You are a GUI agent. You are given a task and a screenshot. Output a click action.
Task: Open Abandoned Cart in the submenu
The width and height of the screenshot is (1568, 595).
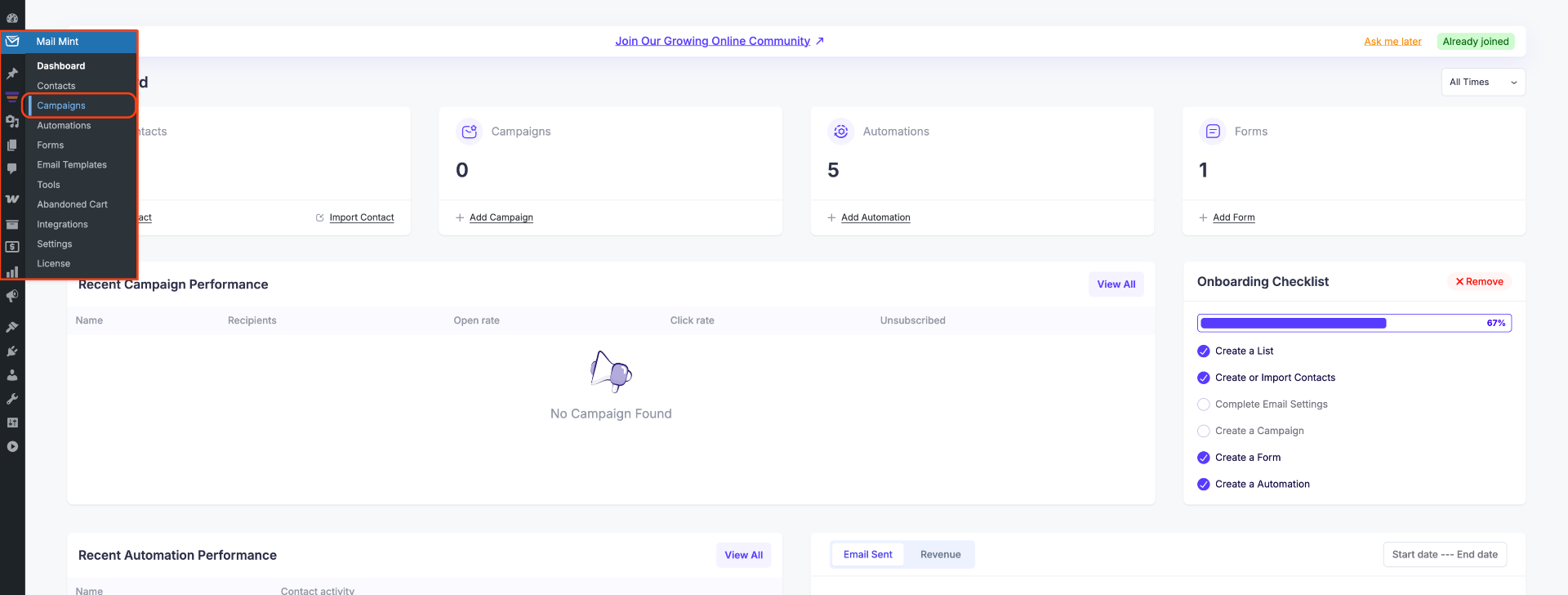pyautogui.click(x=72, y=204)
